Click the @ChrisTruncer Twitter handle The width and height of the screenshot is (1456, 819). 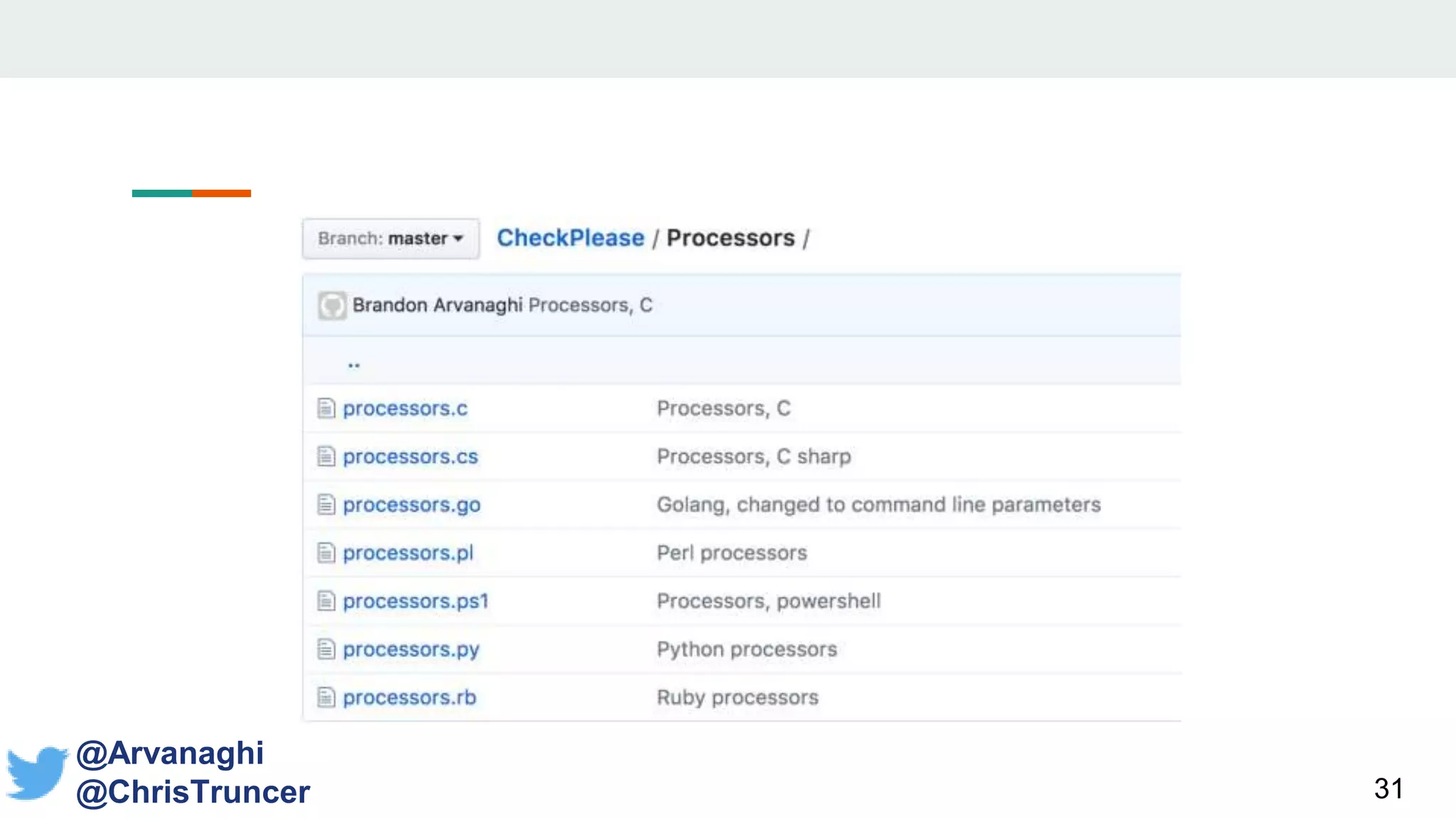[193, 792]
